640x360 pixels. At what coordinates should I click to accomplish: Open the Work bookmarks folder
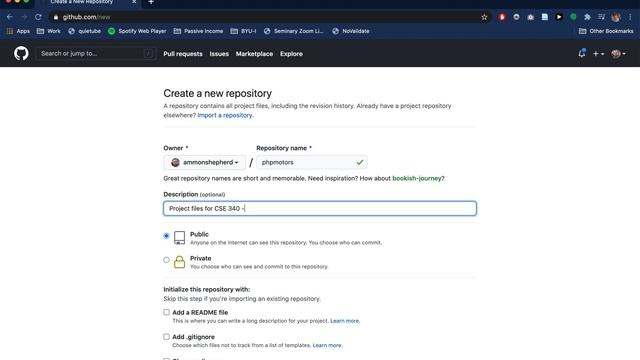coord(49,31)
